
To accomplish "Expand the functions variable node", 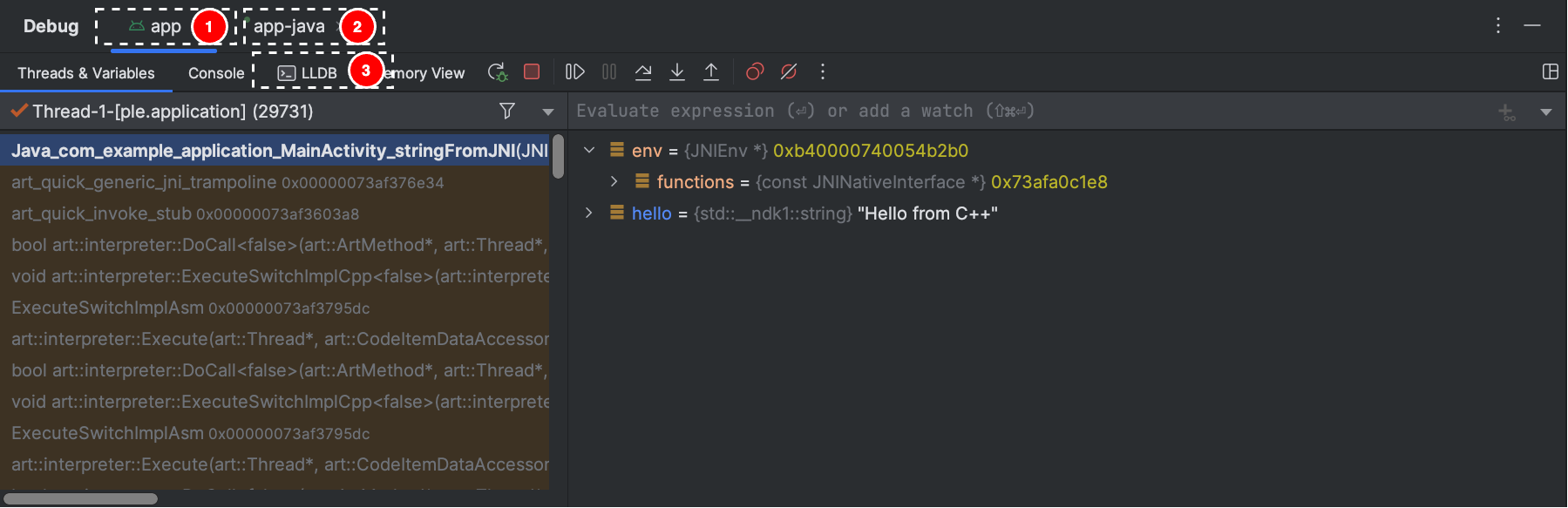I will (x=614, y=181).
